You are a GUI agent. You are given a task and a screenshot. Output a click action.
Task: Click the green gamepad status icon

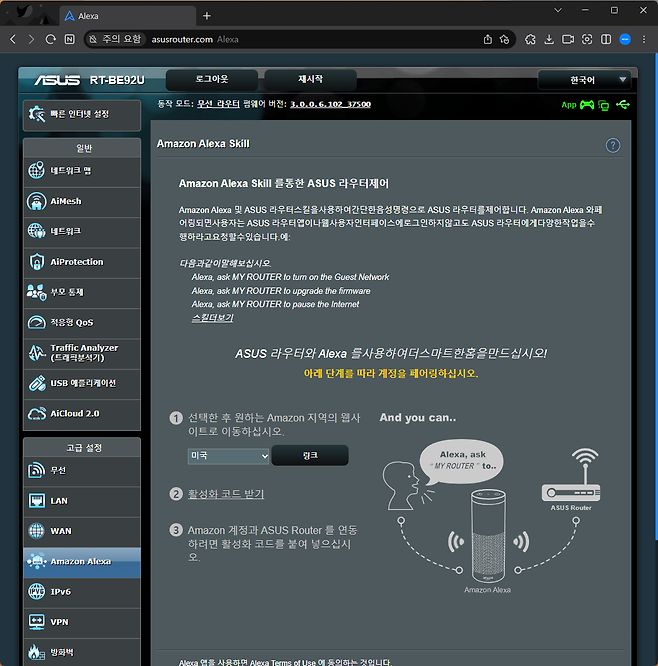[x=587, y=104]
